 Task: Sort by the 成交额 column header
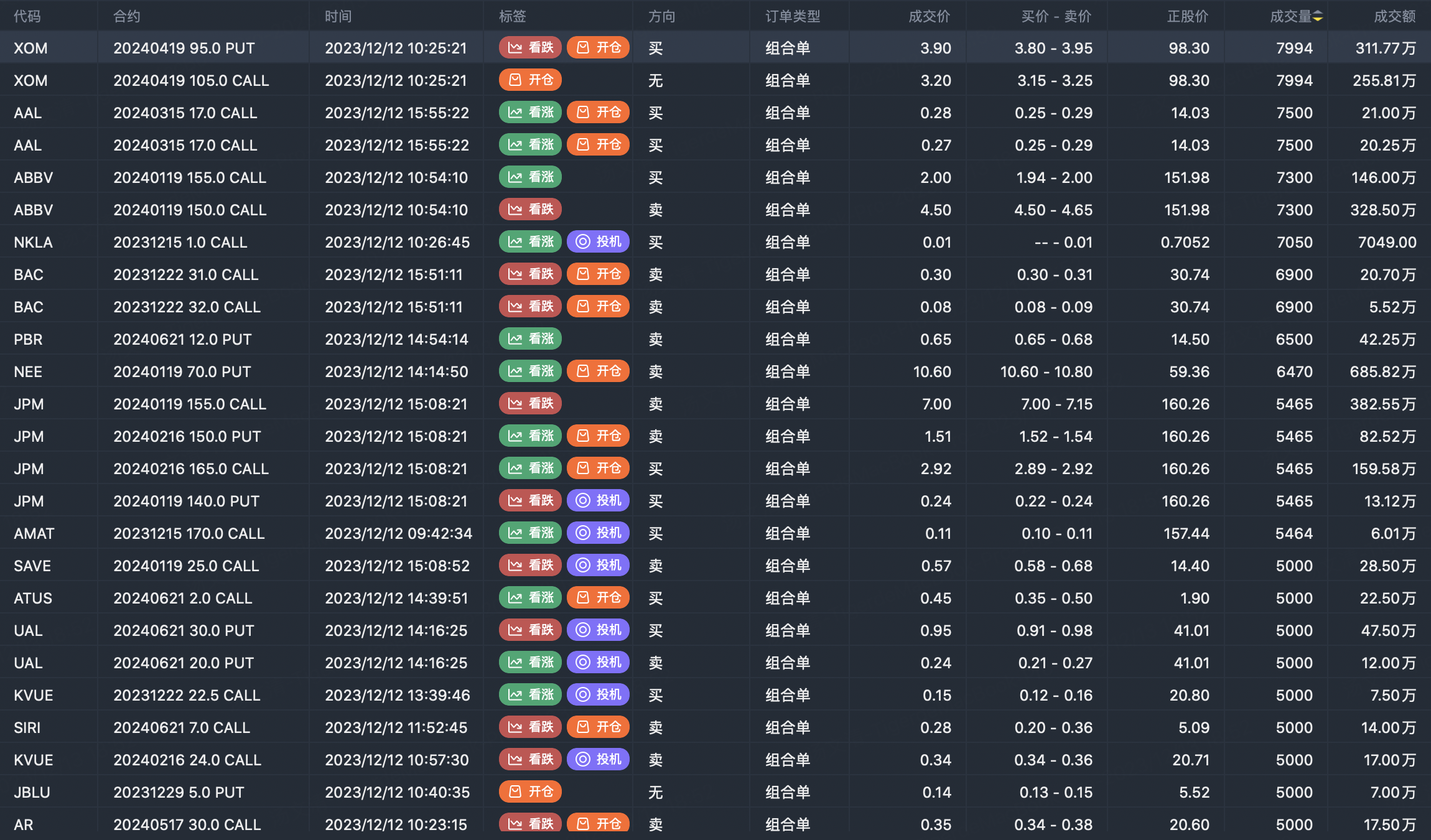[x=1394, y=17]
